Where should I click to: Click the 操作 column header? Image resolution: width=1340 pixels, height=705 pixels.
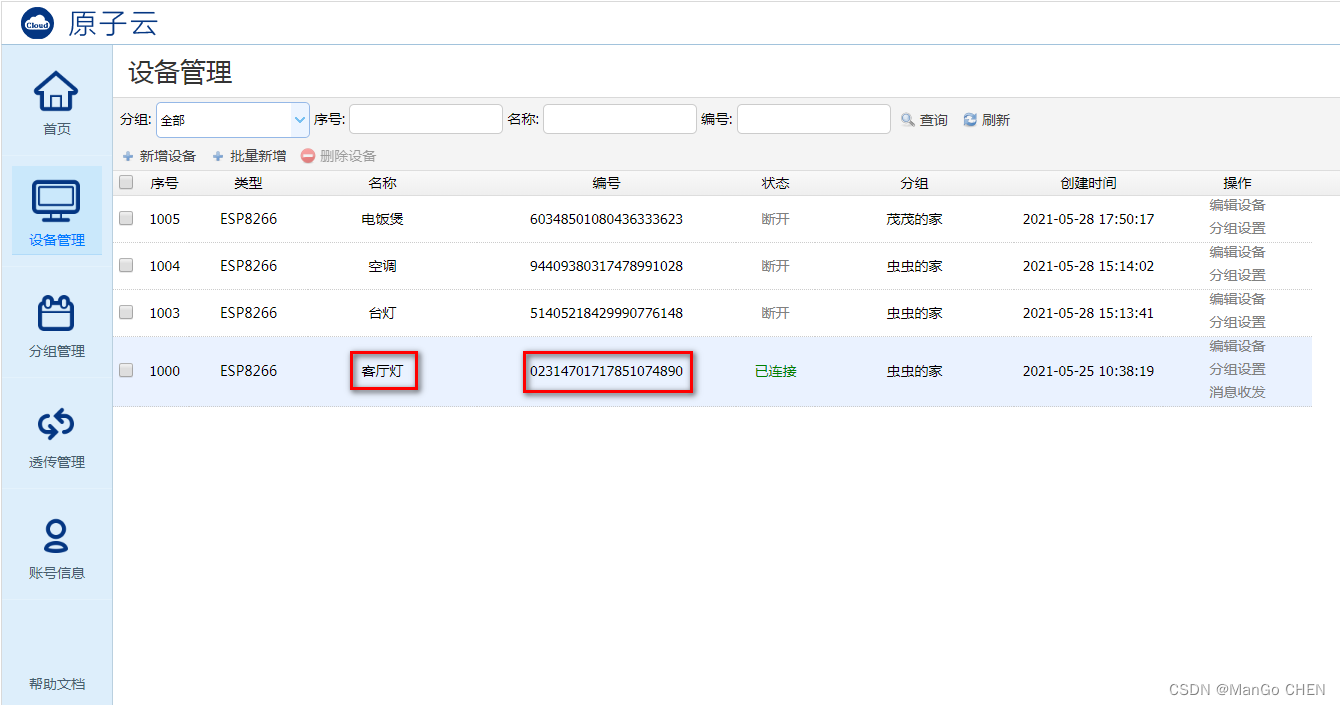[x=1237, y=183]
